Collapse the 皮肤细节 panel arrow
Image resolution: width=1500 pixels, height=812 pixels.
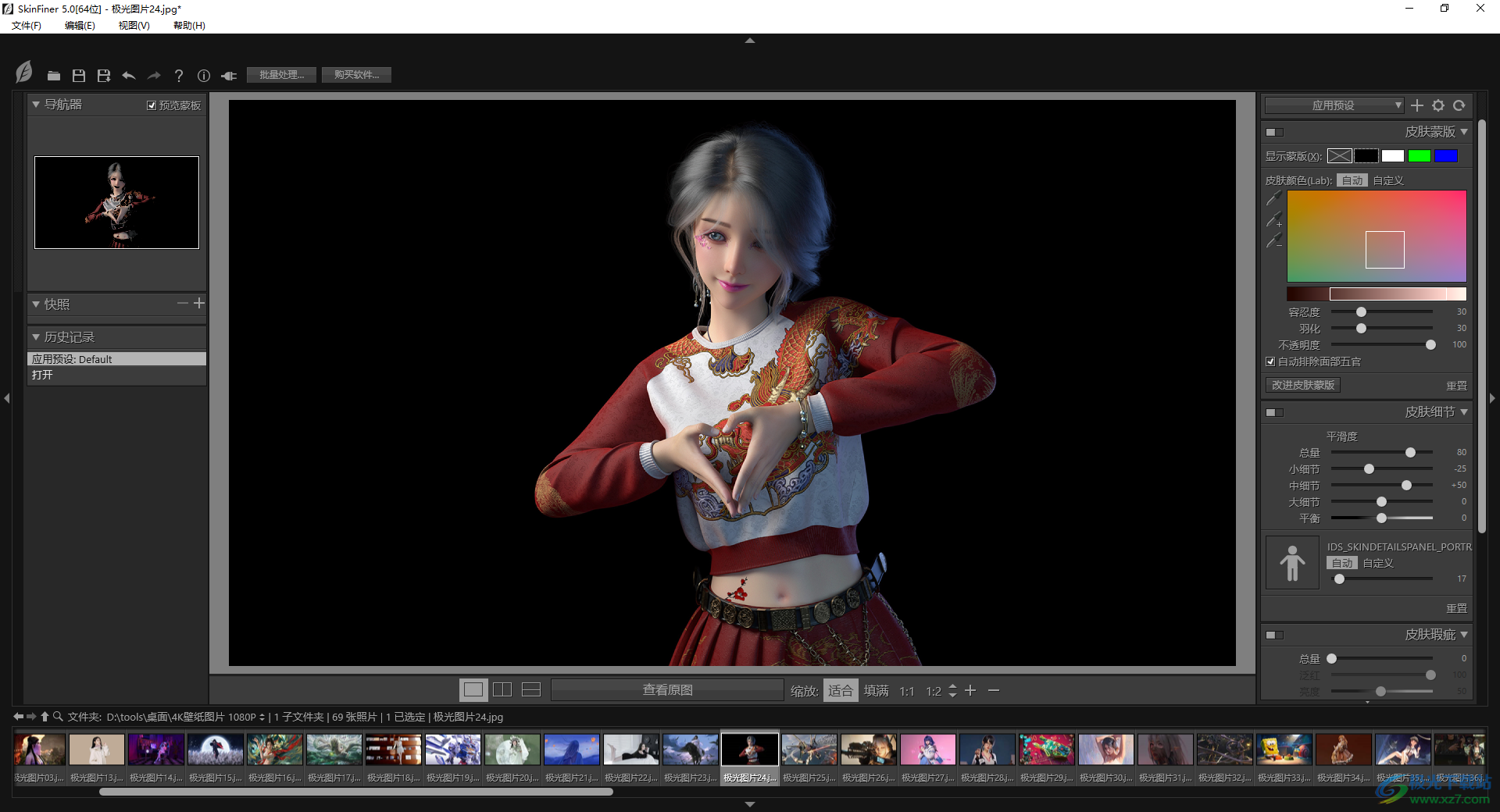(x=1464, y=412)
